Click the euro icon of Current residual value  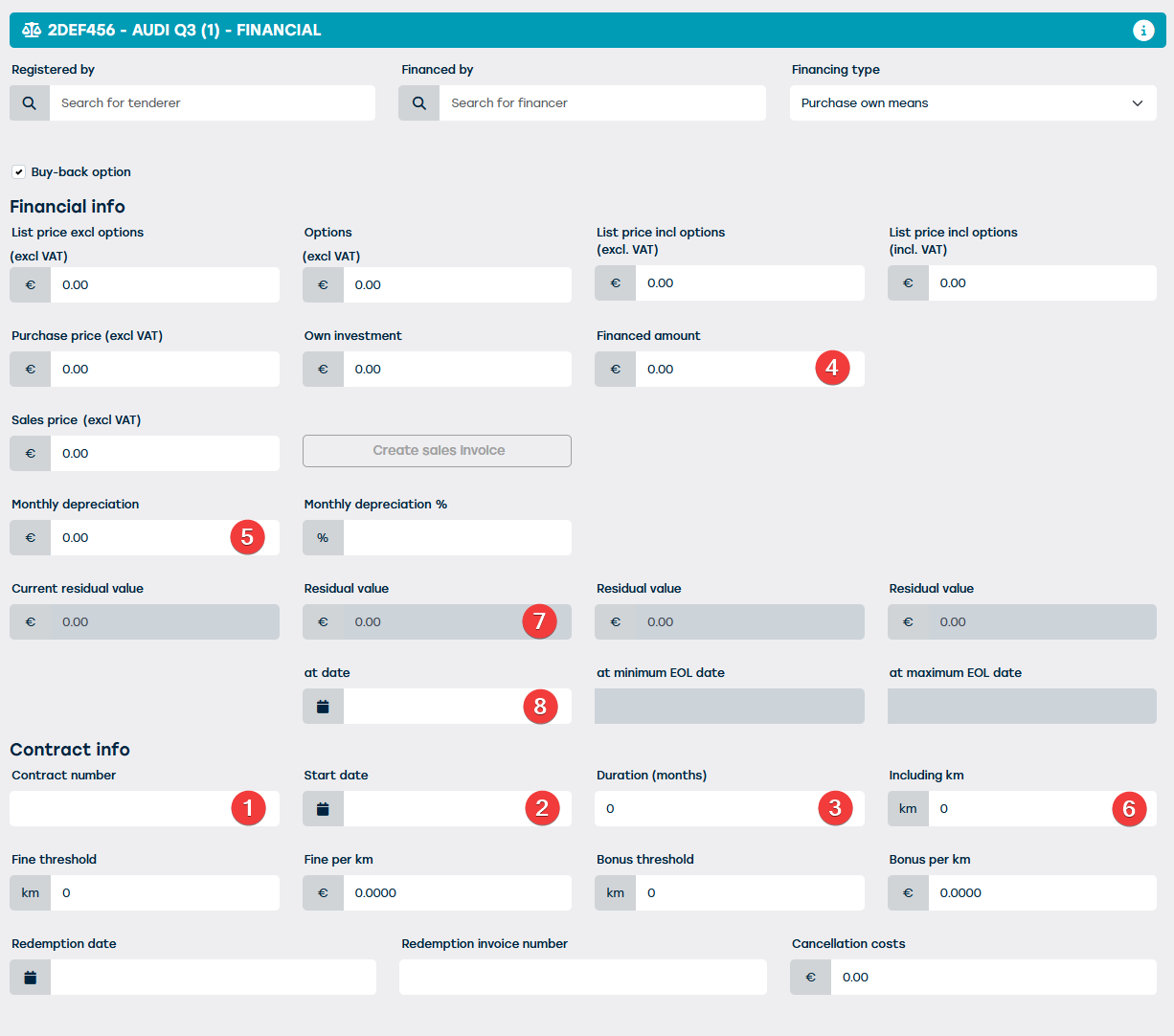[30, 622]
